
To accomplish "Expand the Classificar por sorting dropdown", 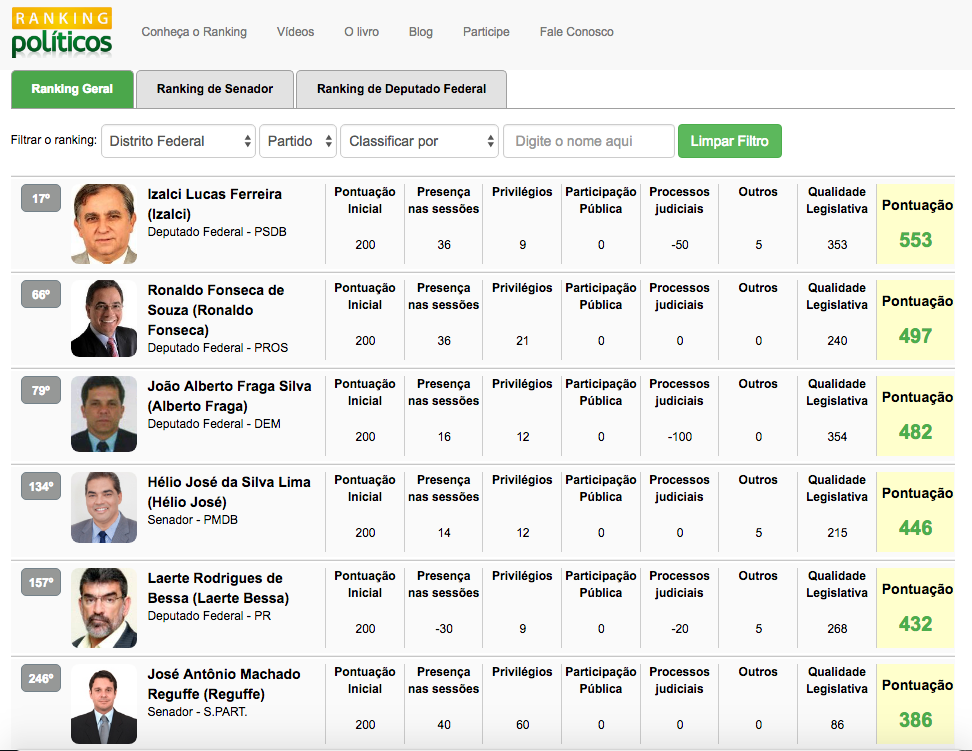I will (419, 141).
